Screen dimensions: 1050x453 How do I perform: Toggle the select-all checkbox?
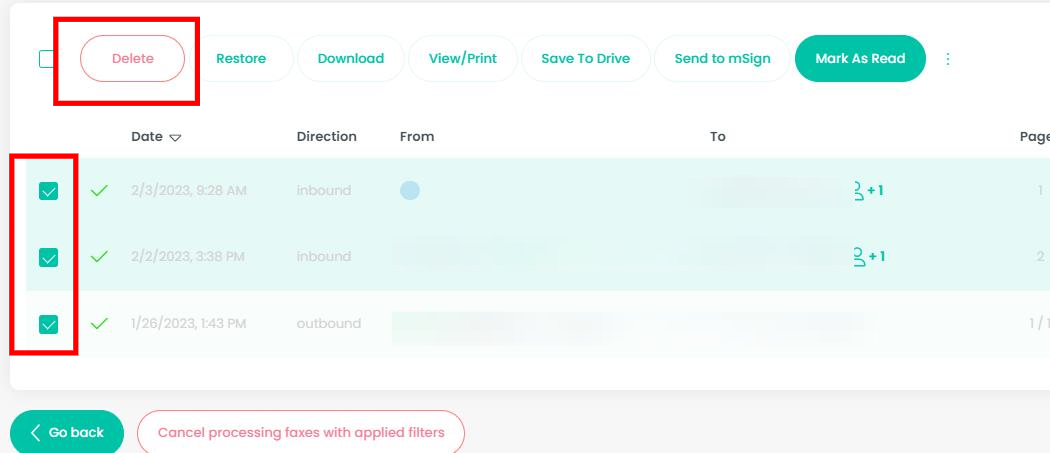46,59
